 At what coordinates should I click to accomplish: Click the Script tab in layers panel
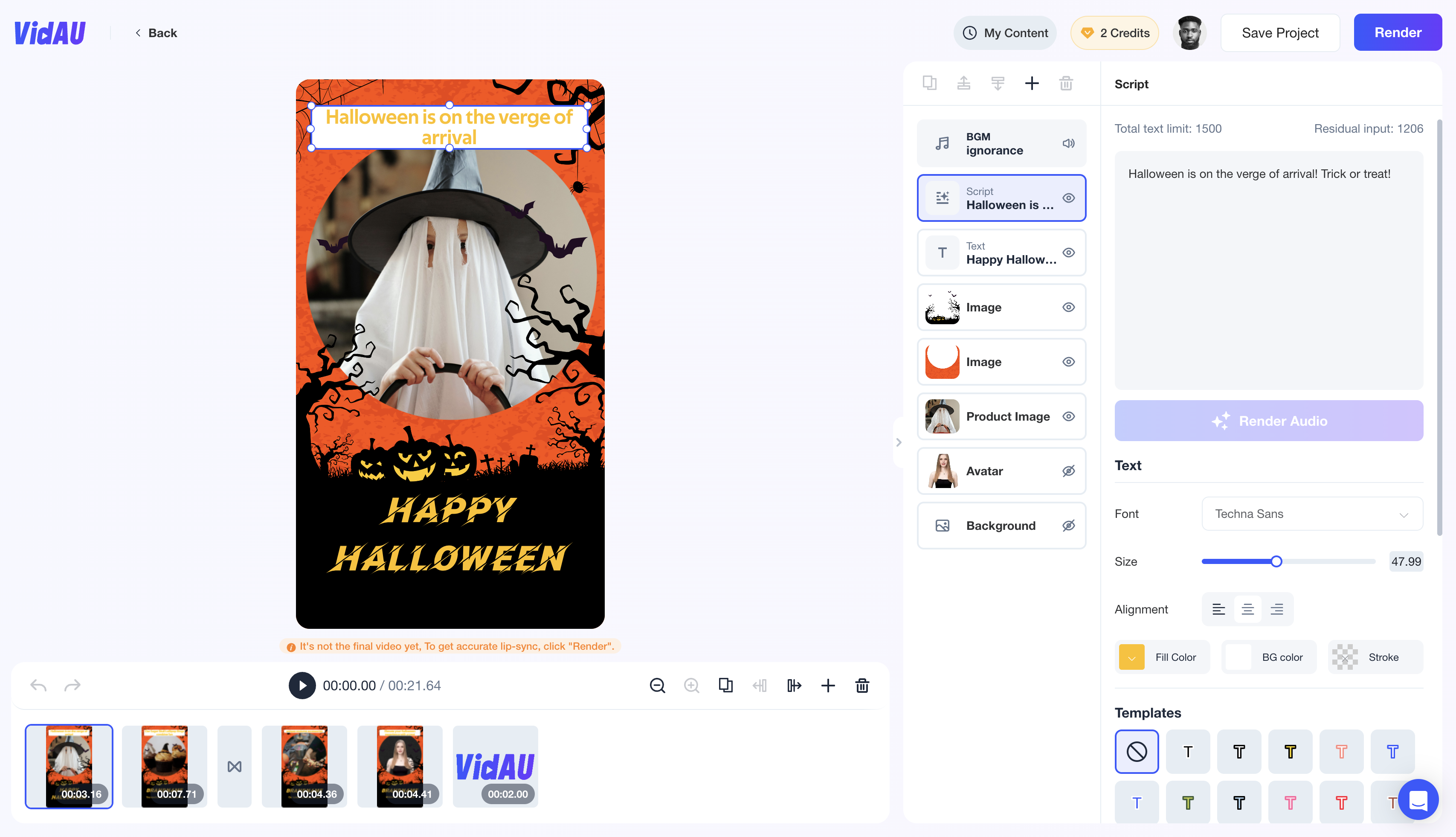coord(1001,198)
